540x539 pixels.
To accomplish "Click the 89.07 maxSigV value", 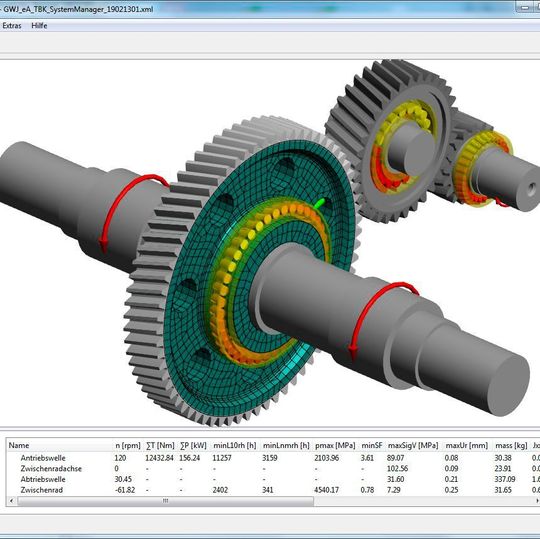I will (395, 458).
